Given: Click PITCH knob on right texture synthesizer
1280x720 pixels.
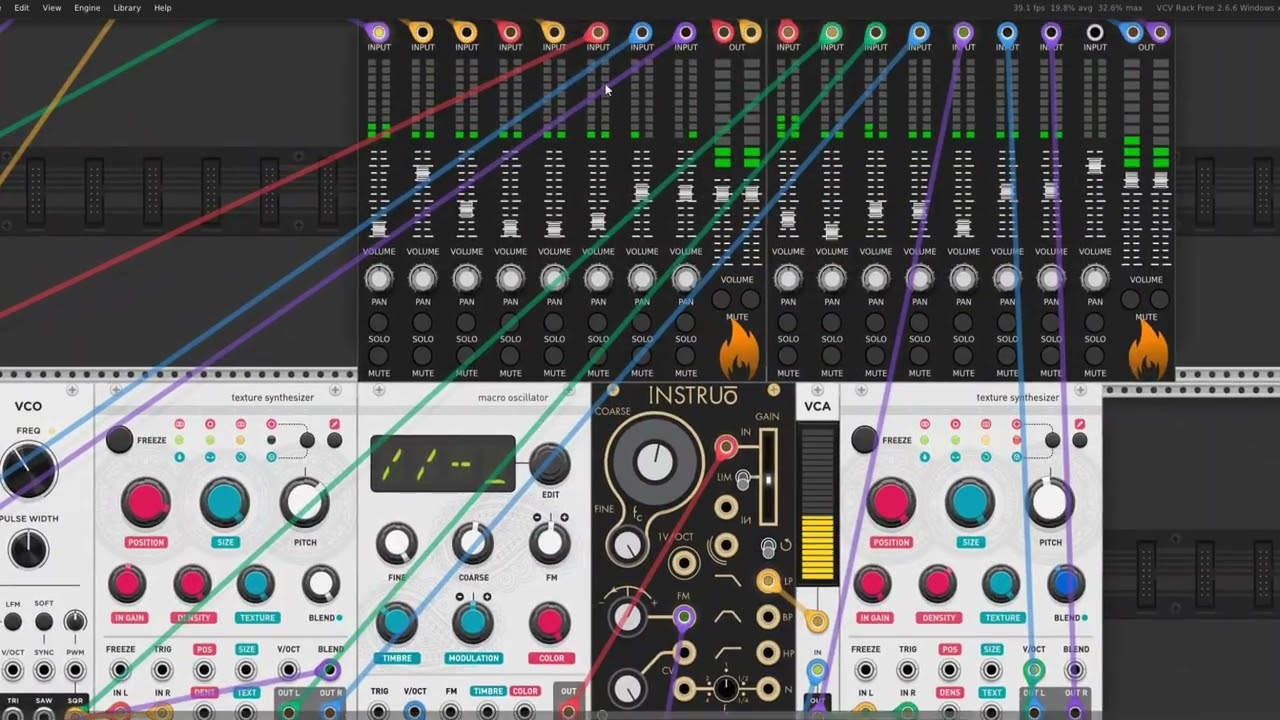Looking at the screenshot, I should [1050, 502].
